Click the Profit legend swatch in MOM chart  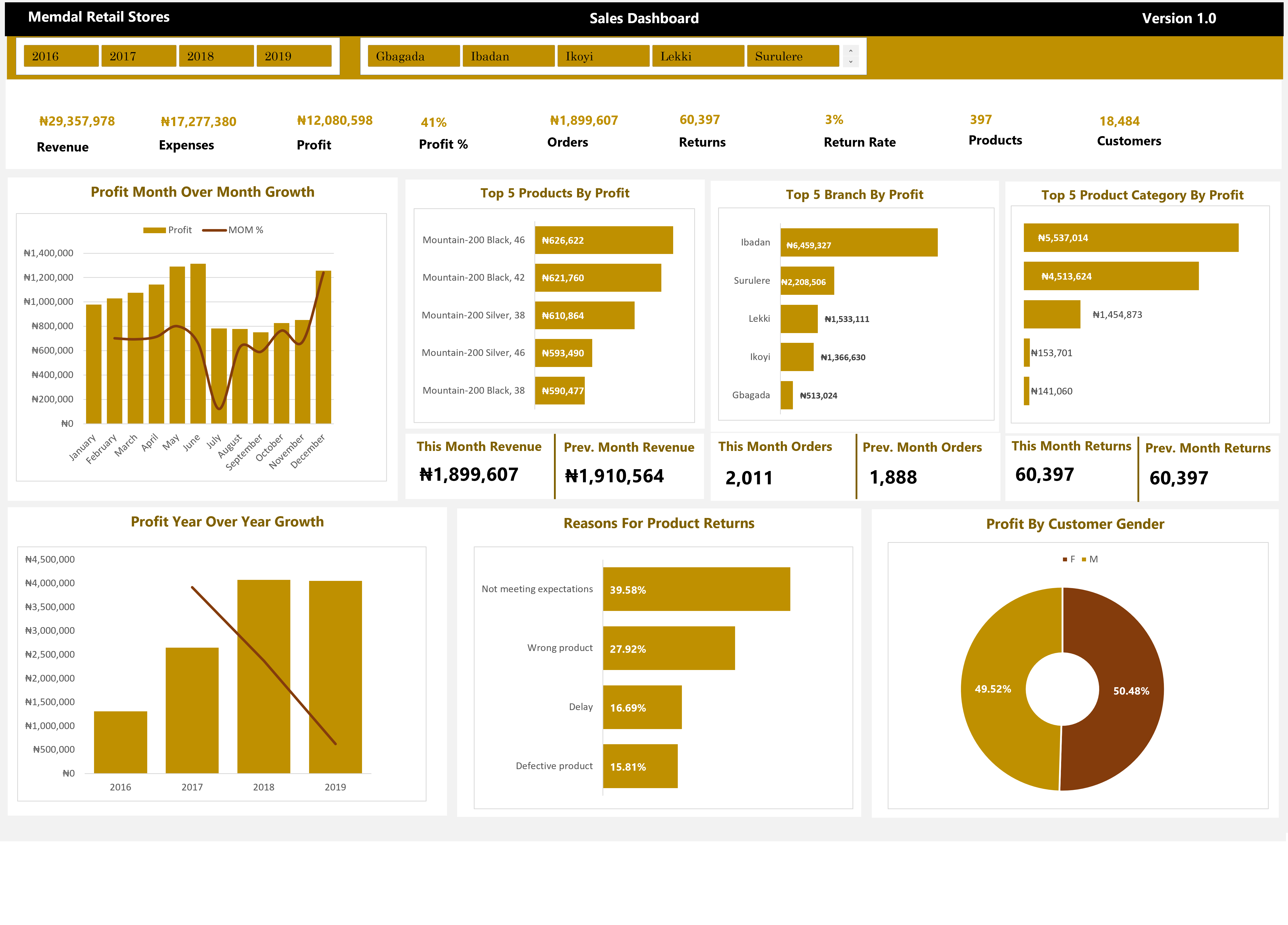point(154,230)
